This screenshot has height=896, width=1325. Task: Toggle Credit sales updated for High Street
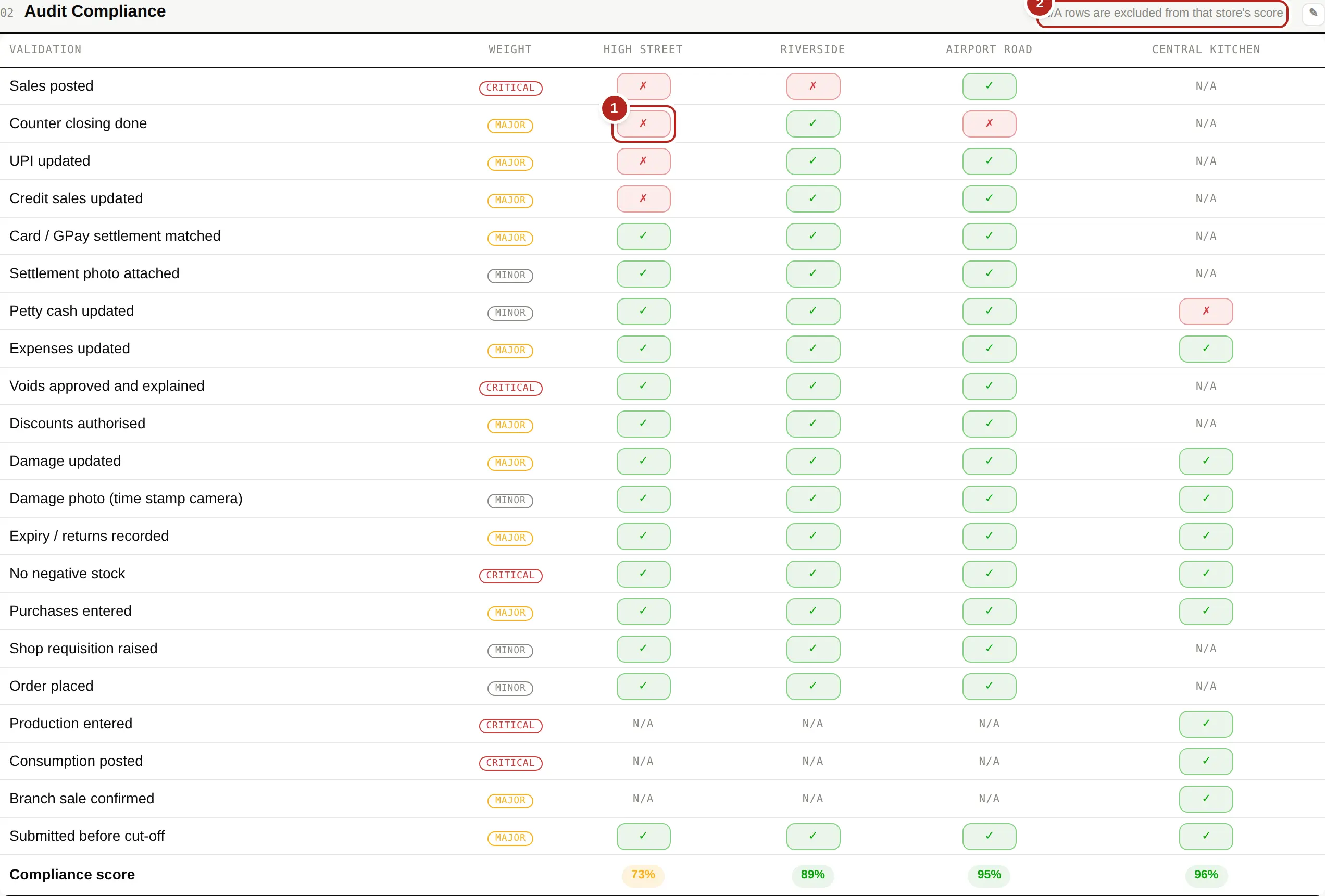coord(643,198)
